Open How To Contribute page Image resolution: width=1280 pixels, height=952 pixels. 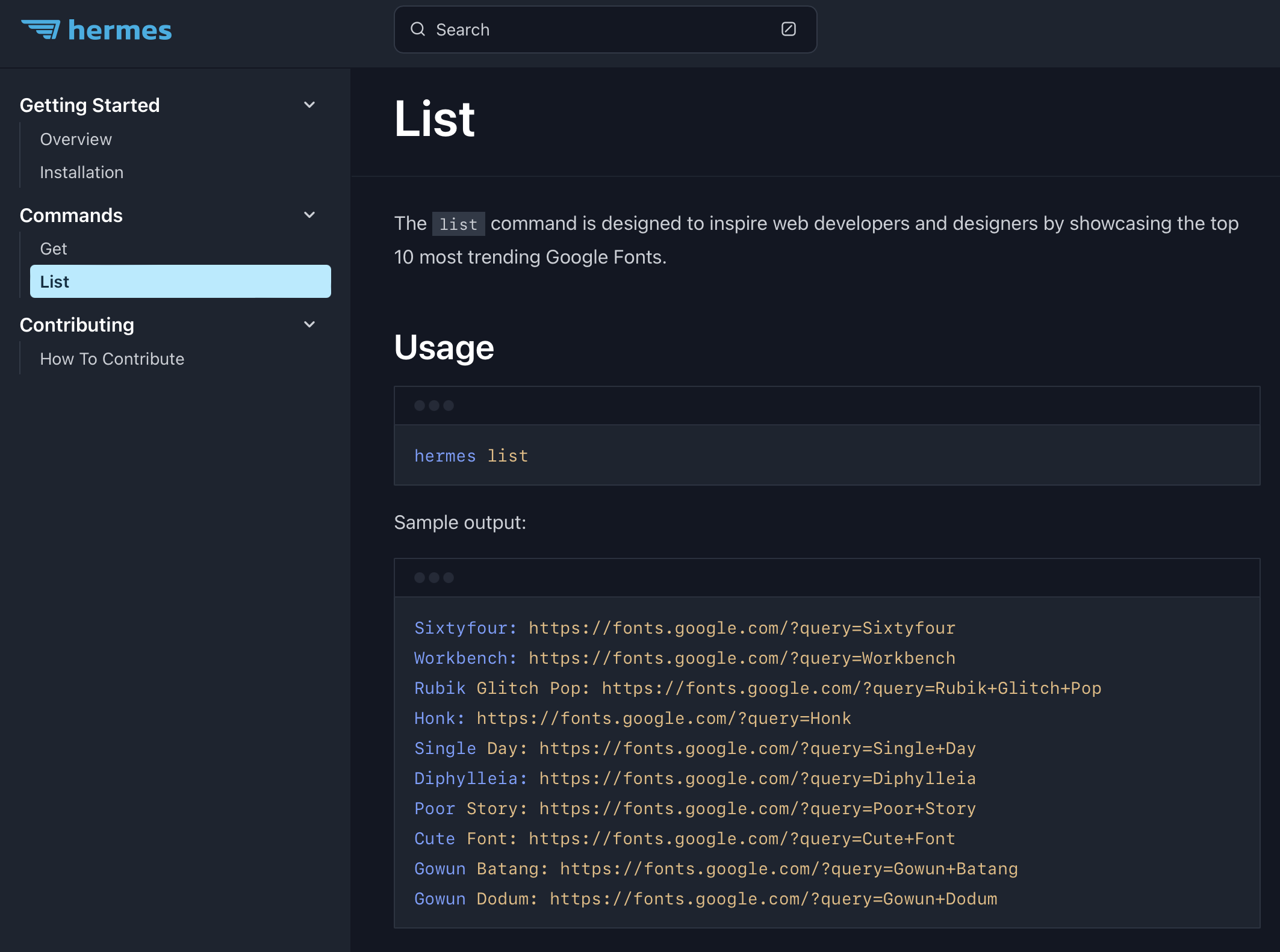click(112, 359)
